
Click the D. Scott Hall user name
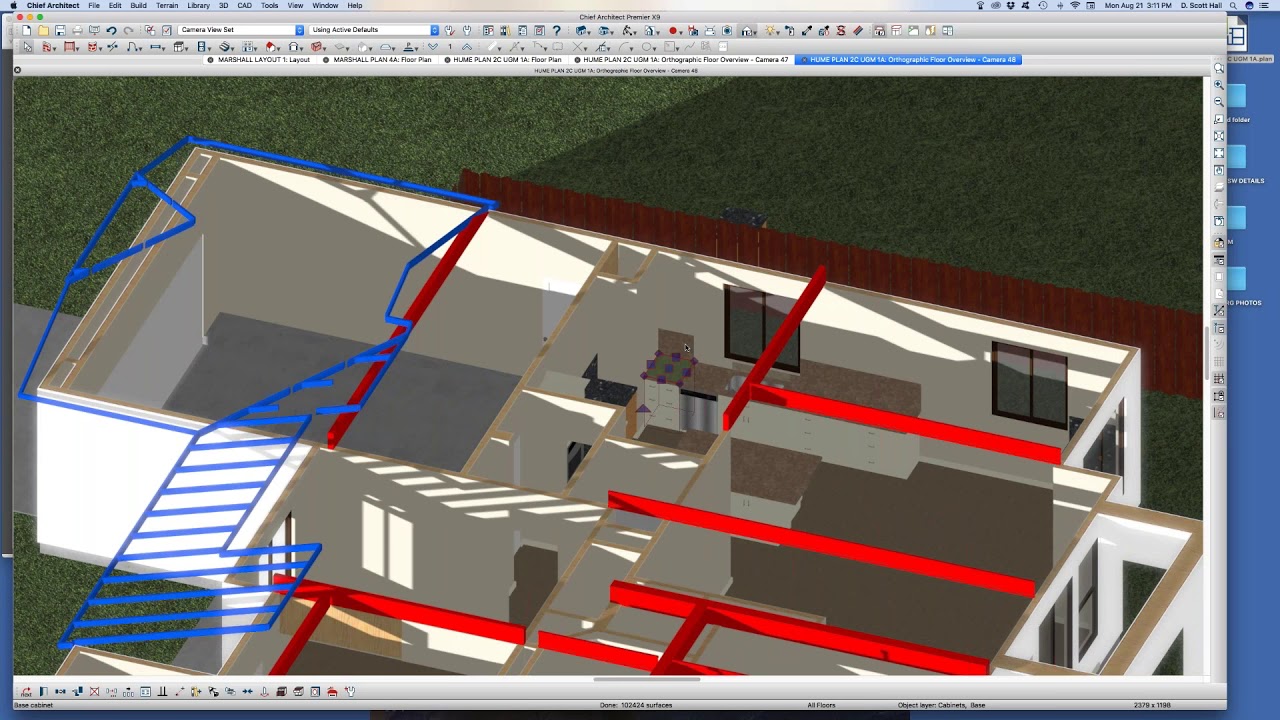coord(1201,6)
